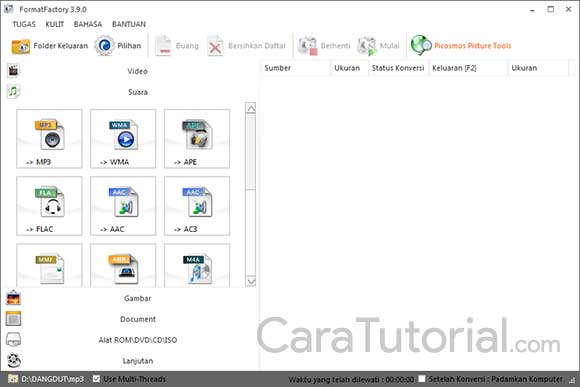
Task: Select the -> WMA conversion icon
Action: 123,139
